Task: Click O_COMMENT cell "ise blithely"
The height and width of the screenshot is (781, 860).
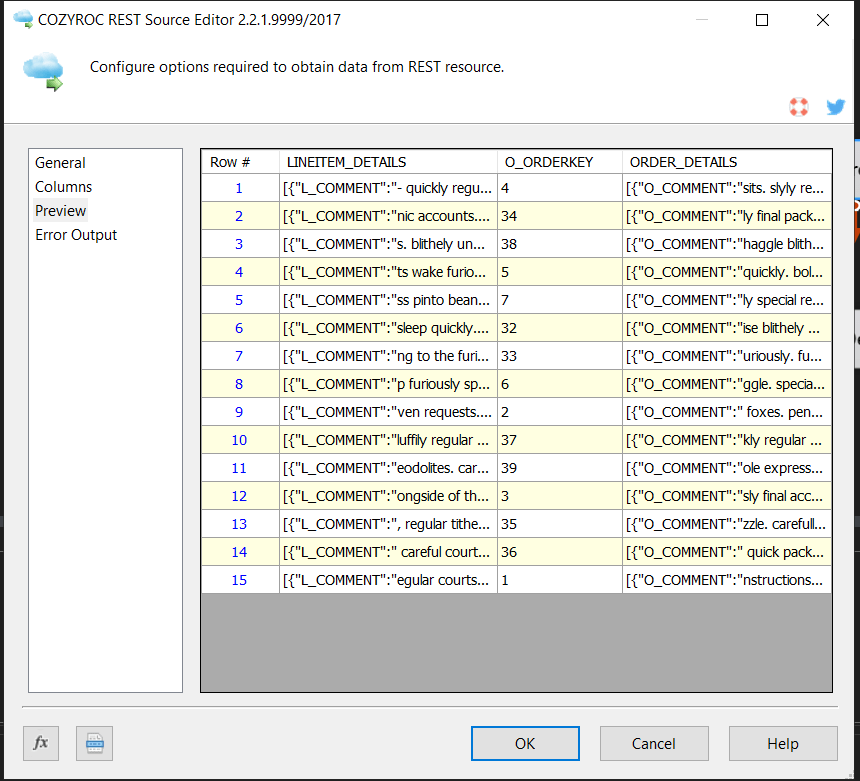Action: (727, 328)
